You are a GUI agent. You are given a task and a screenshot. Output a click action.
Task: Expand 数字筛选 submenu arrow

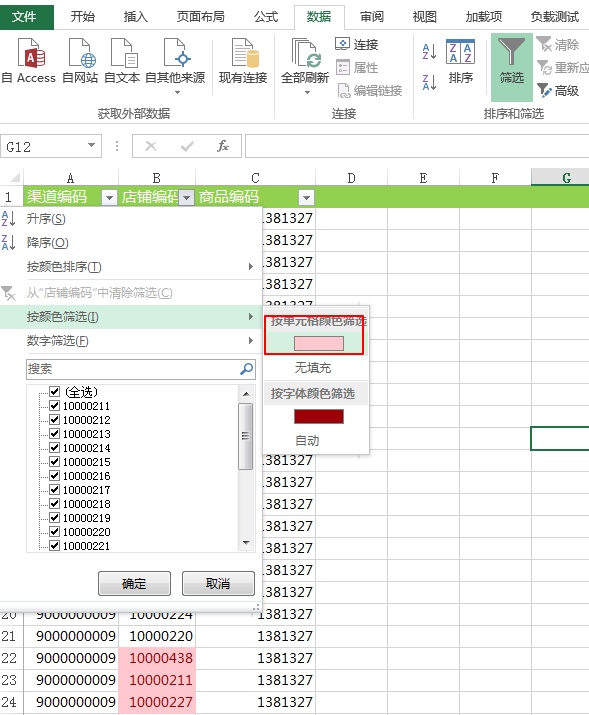point(250,340)
